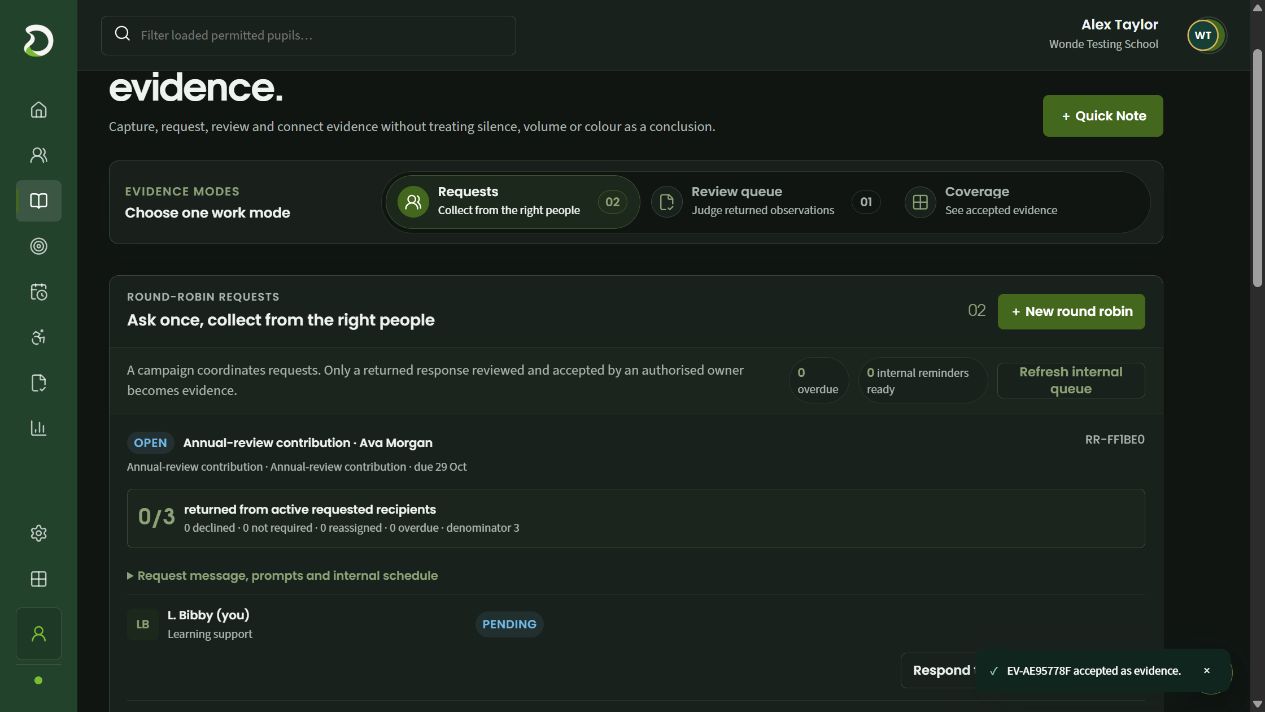Open the WT avatar account menu
The width and height of the screenshot is (1265, 712).
click(1204, 35)
